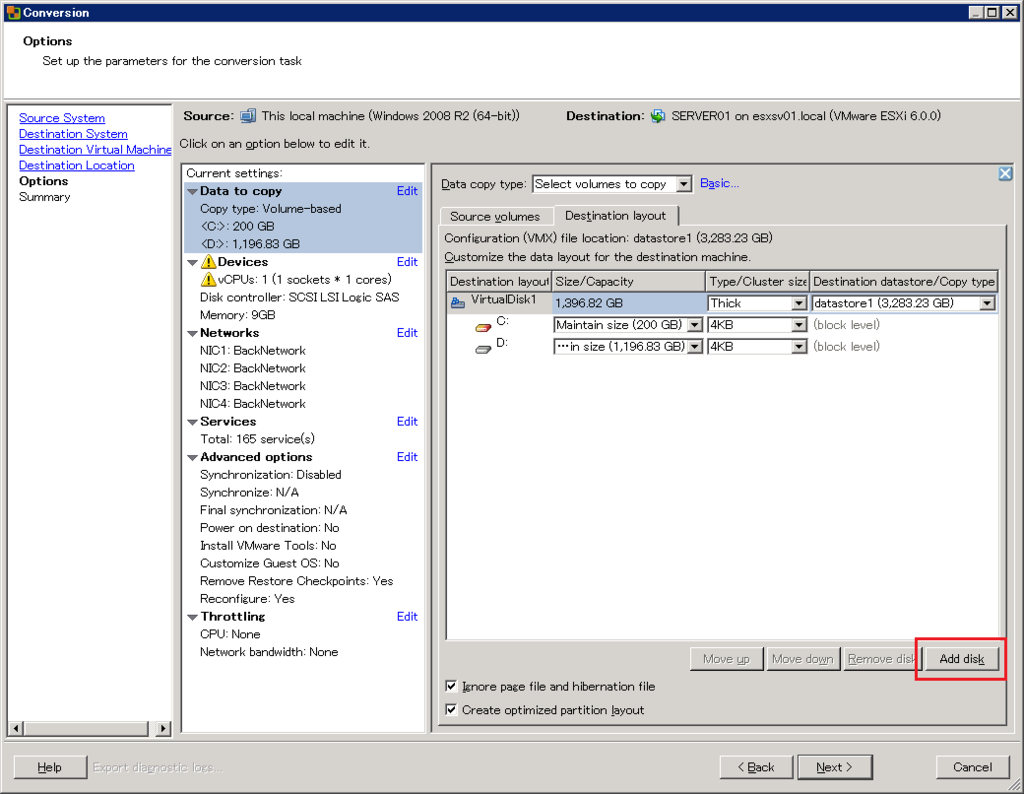1024x794 pixels.
Task: Click the Destination layout column header
Action: click(x=499, y=281)
